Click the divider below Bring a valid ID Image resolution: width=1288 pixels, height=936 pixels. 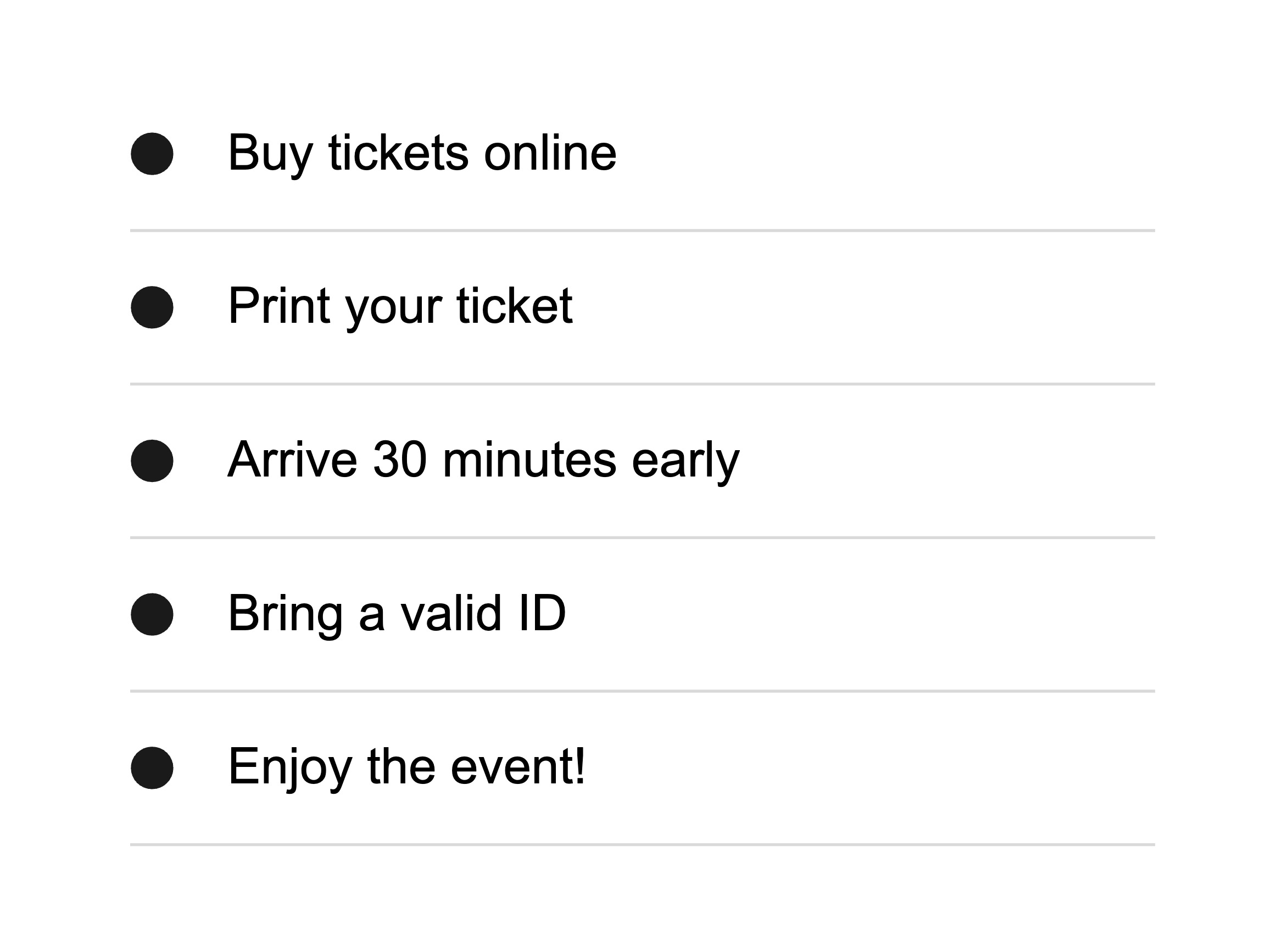[x=642, y=691]
